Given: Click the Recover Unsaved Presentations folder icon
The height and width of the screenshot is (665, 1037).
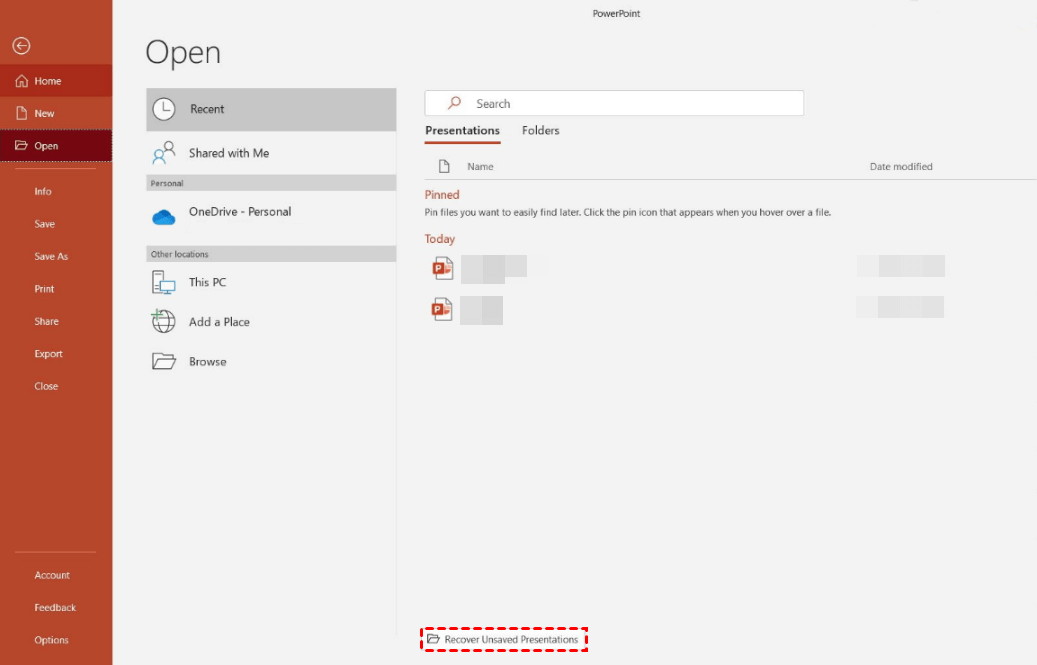Looking at the screenshot, I should point(433,639).
